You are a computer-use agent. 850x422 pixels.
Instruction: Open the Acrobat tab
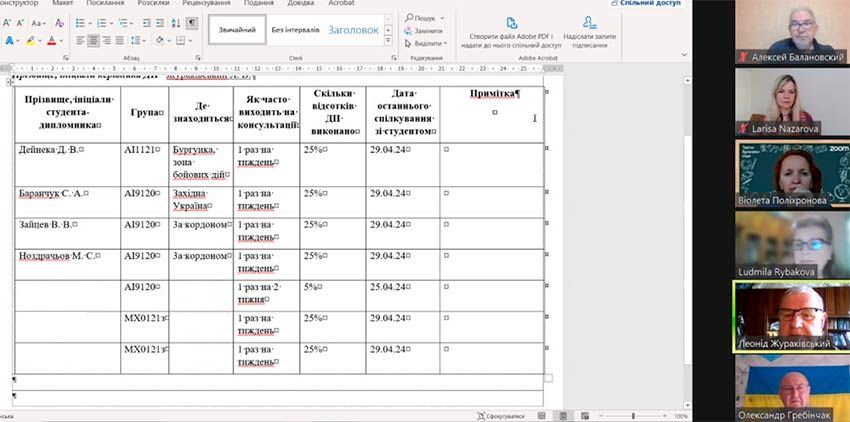pos(342,3)
